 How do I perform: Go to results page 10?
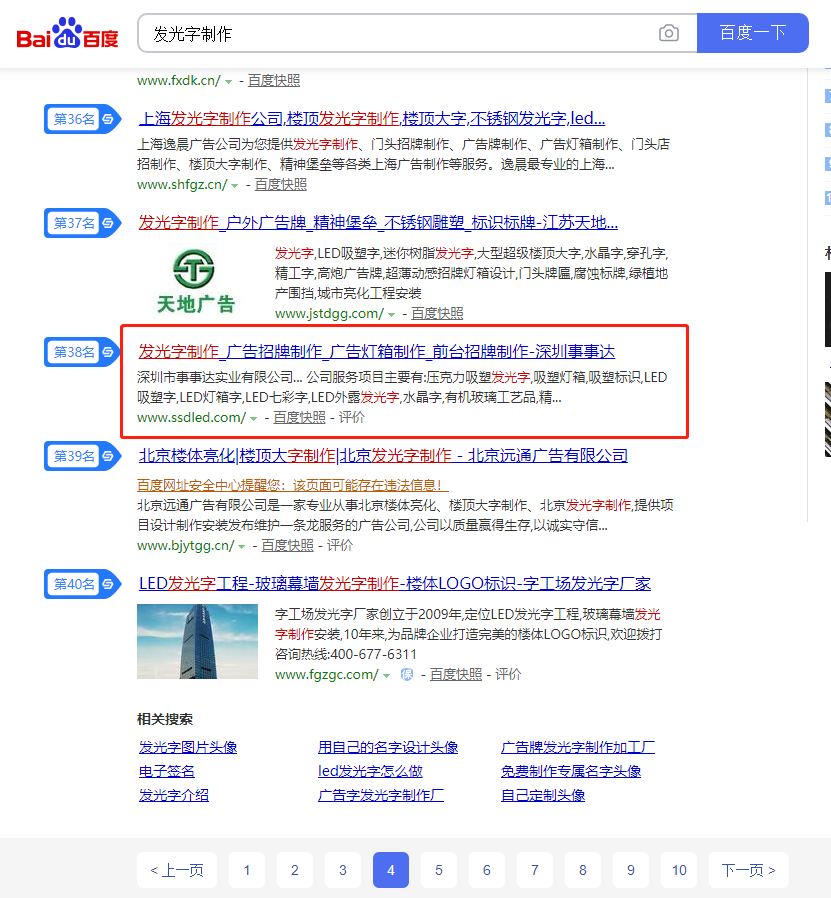tap(679, 870)
